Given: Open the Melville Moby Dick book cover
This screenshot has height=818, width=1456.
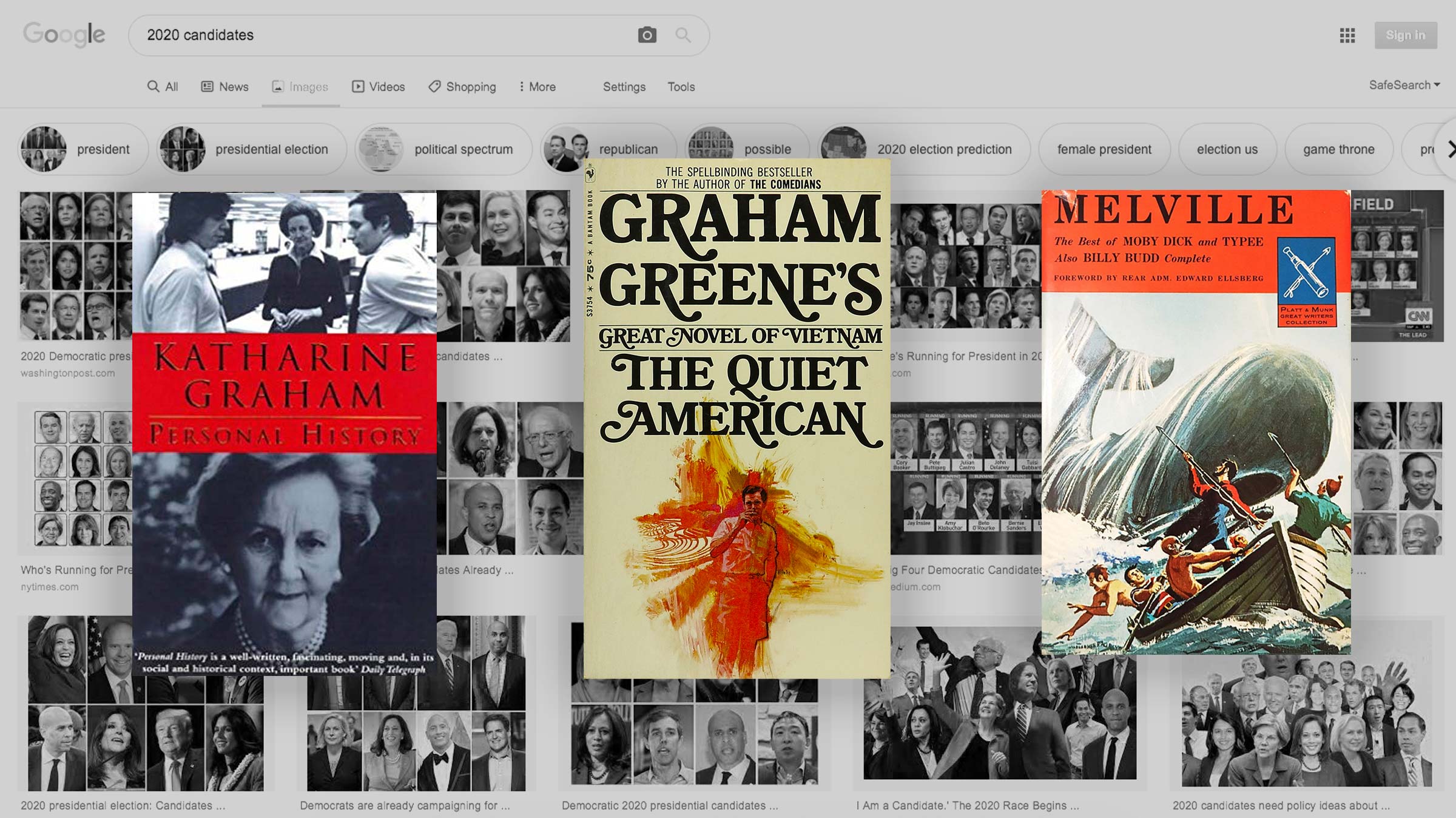Looking at the screenshot, I should (x=1196, y=422).
